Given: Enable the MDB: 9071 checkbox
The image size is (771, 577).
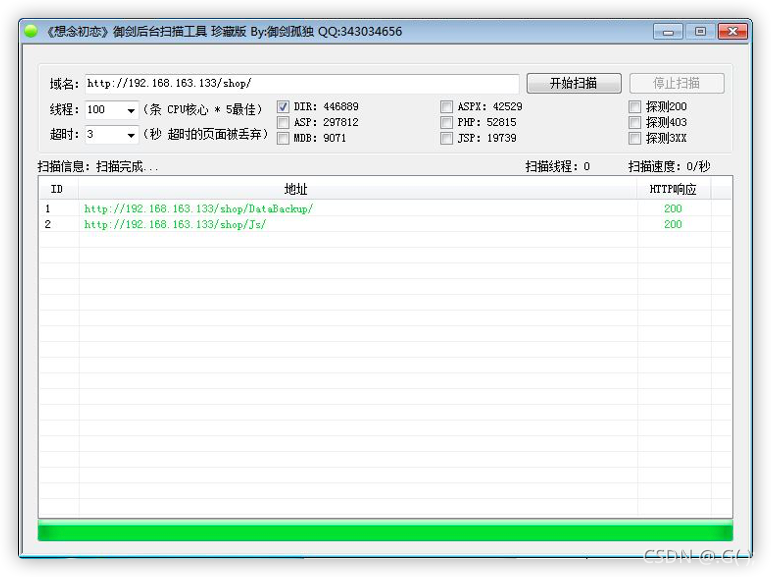Looking at the screenshot, I should (283, 138).
